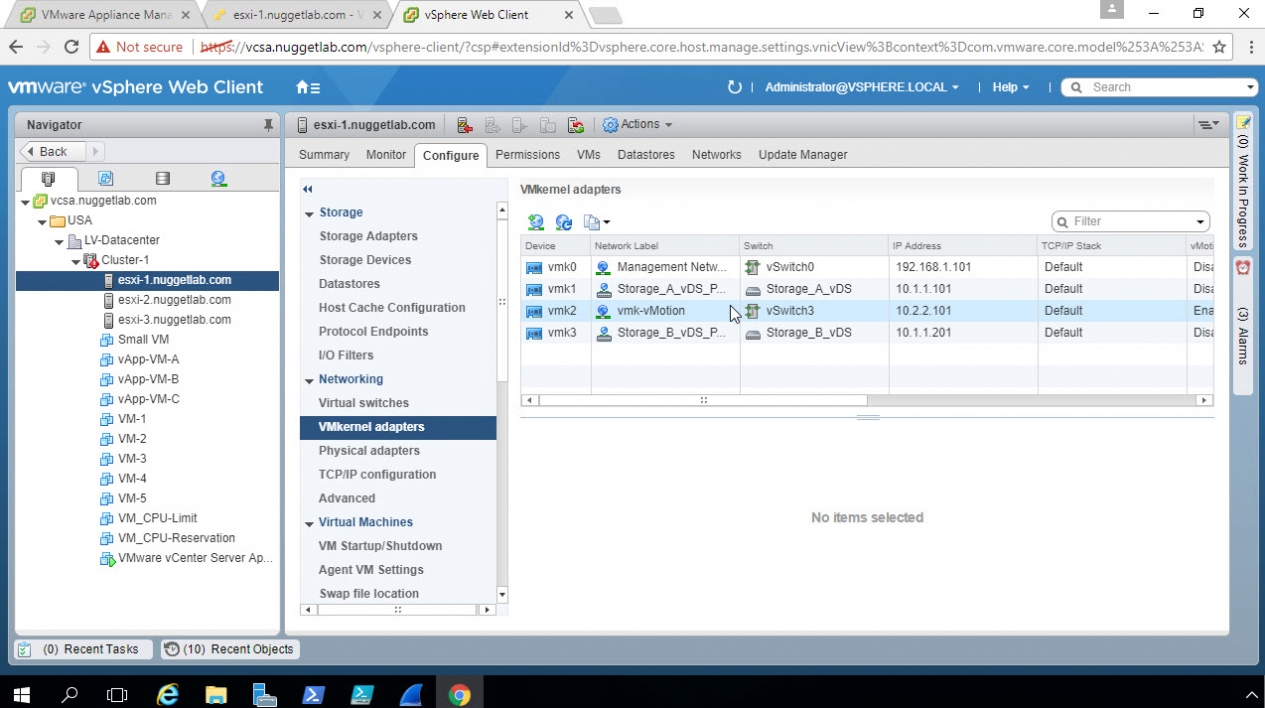1265x708 pixels.
Task: Open the Storage inventory tab in Navigator
Action: [162, 179]
